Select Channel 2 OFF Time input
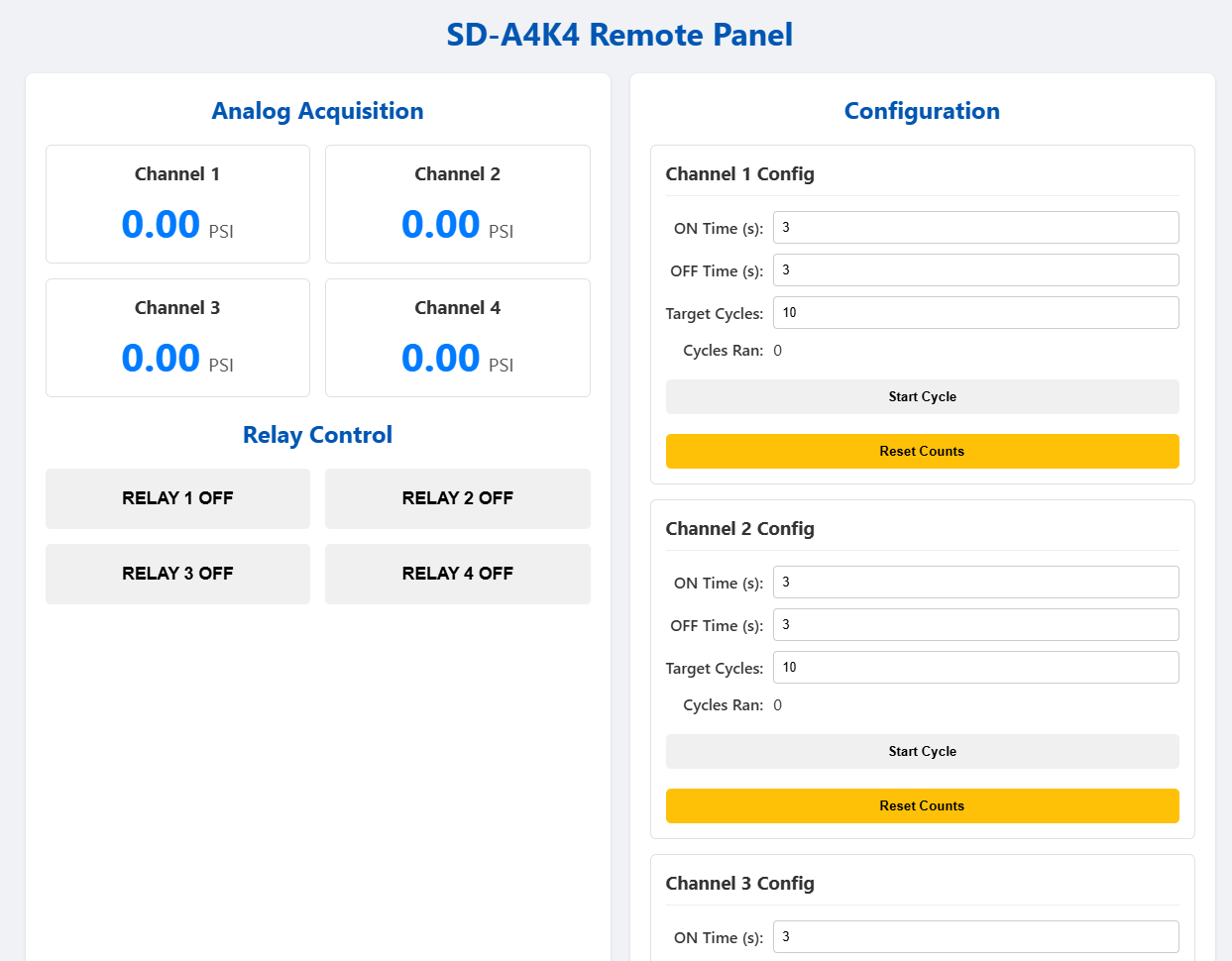Viewport: 1232px width, 961px height. click(975, 624)
